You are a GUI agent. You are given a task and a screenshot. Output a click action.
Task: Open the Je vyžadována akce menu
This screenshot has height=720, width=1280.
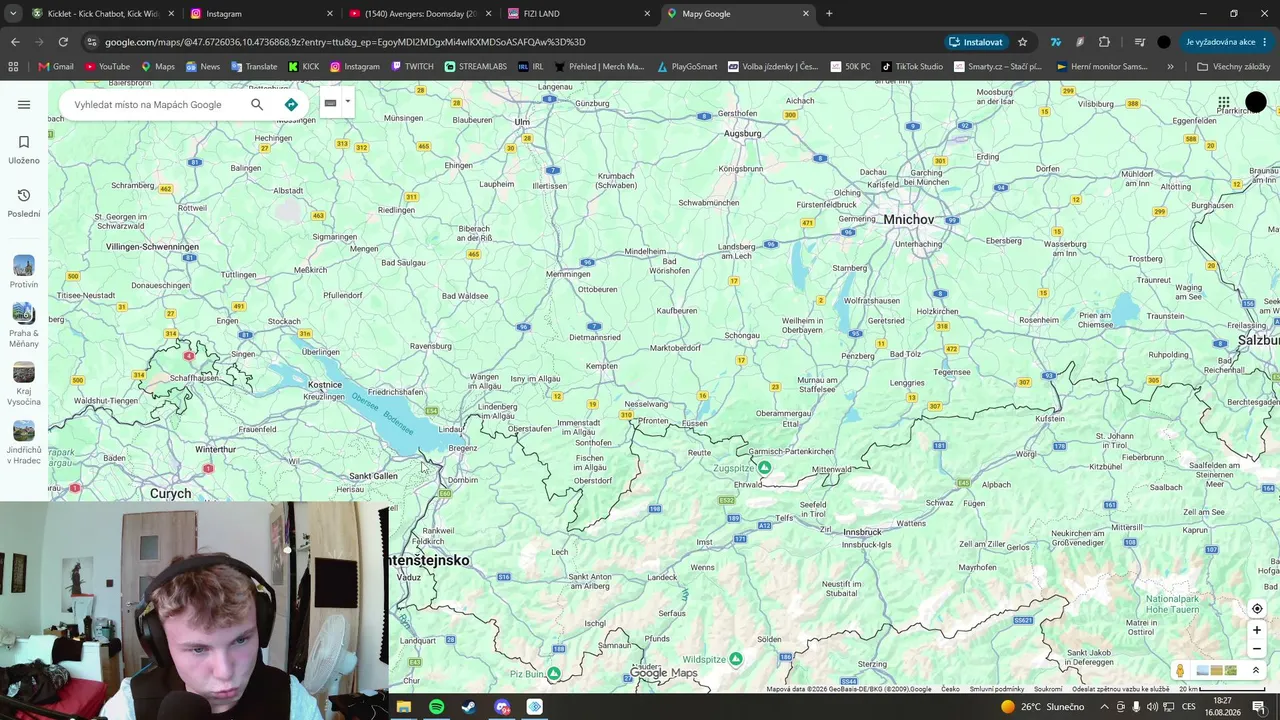(x=1226, y=42)
